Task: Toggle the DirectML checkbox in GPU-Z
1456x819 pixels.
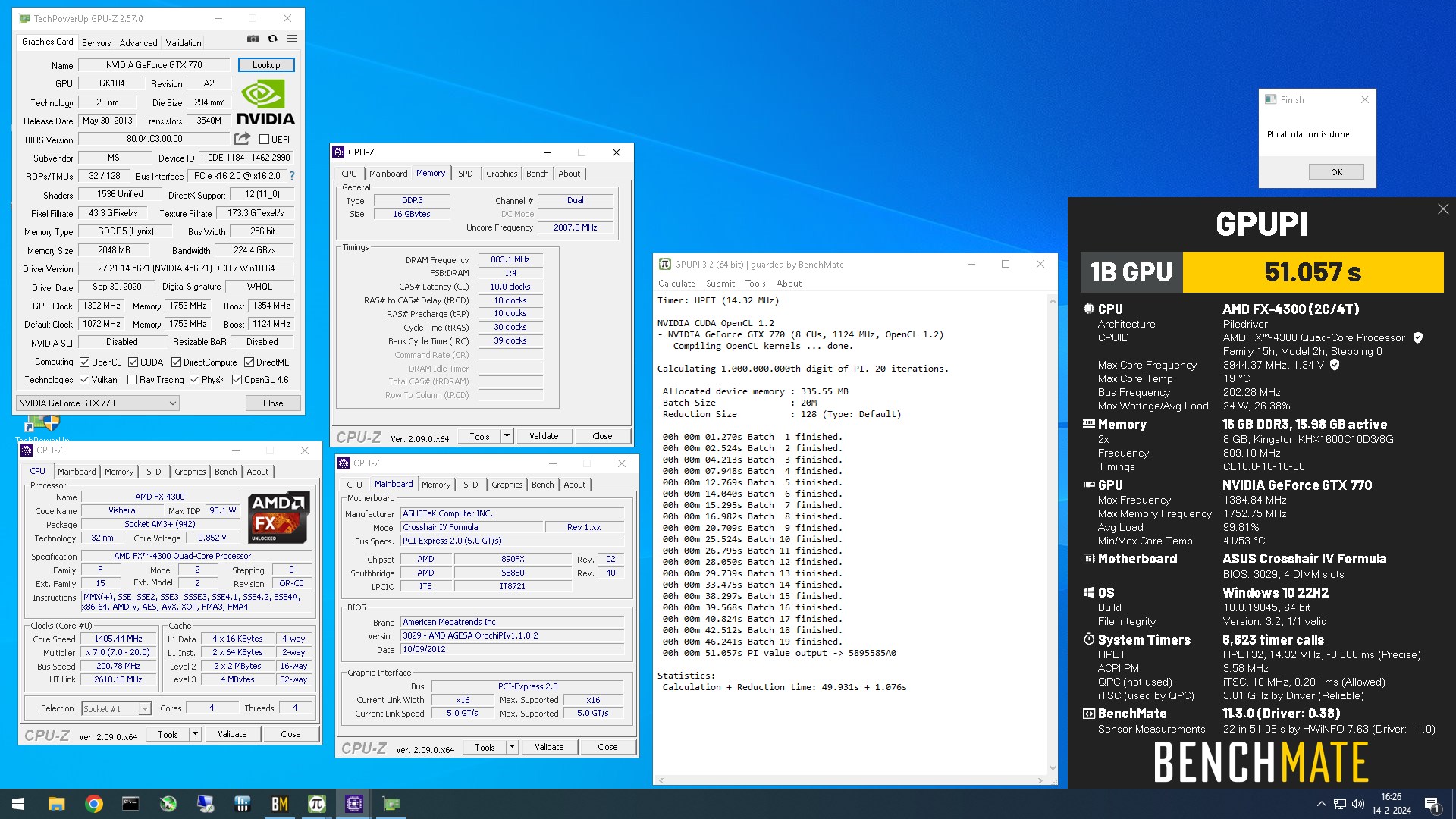Action: point(249,362)
